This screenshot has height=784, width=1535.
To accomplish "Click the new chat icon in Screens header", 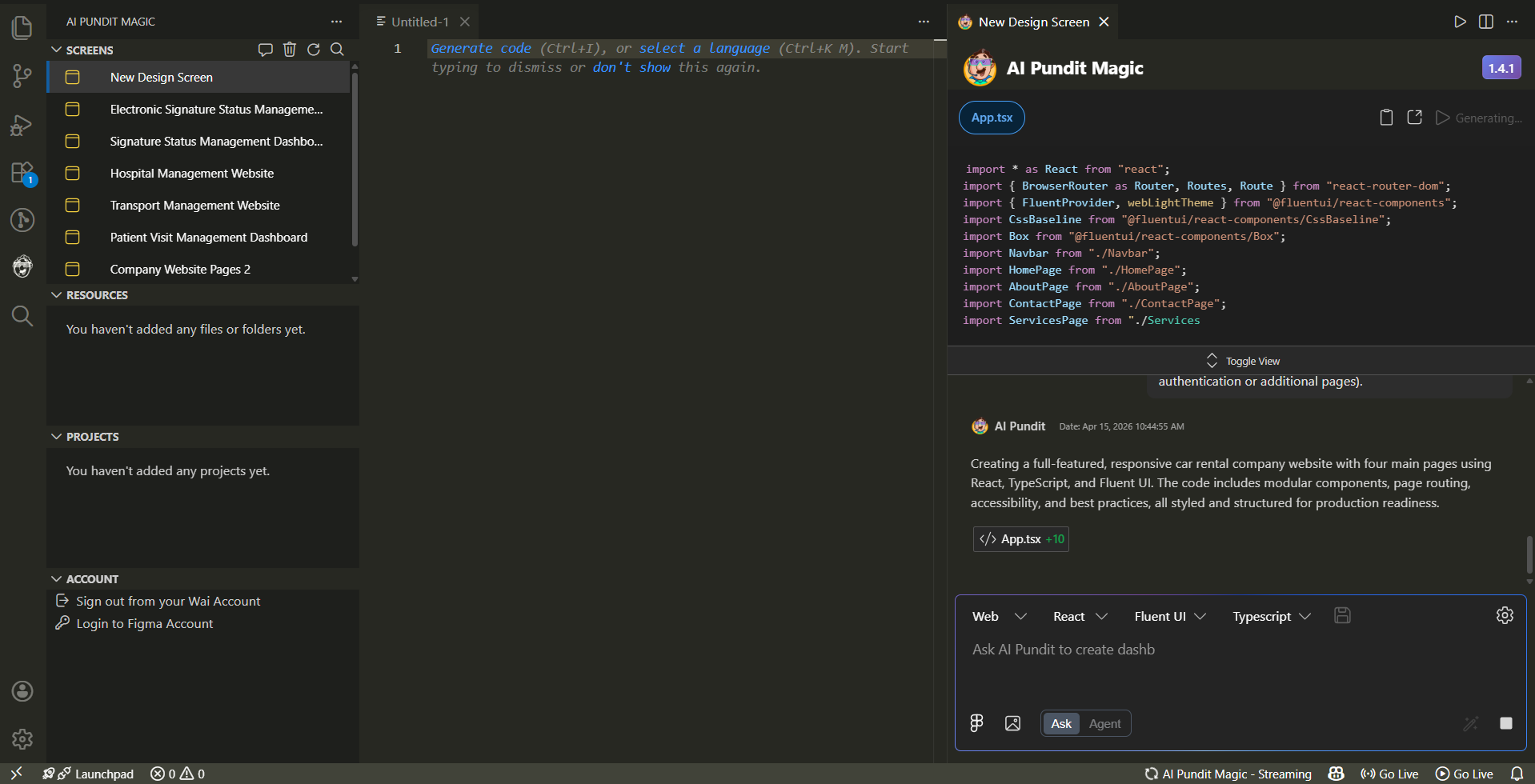I will [266, 50].
